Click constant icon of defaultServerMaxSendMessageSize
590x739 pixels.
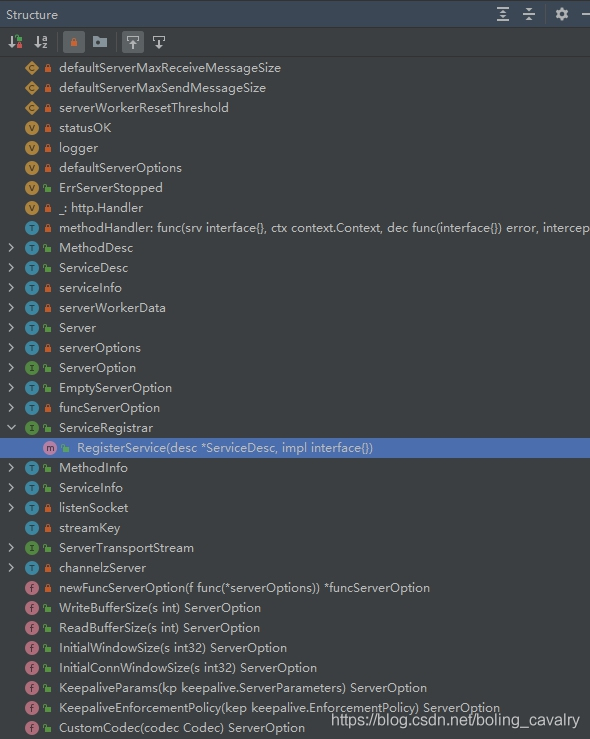[32, 88]
